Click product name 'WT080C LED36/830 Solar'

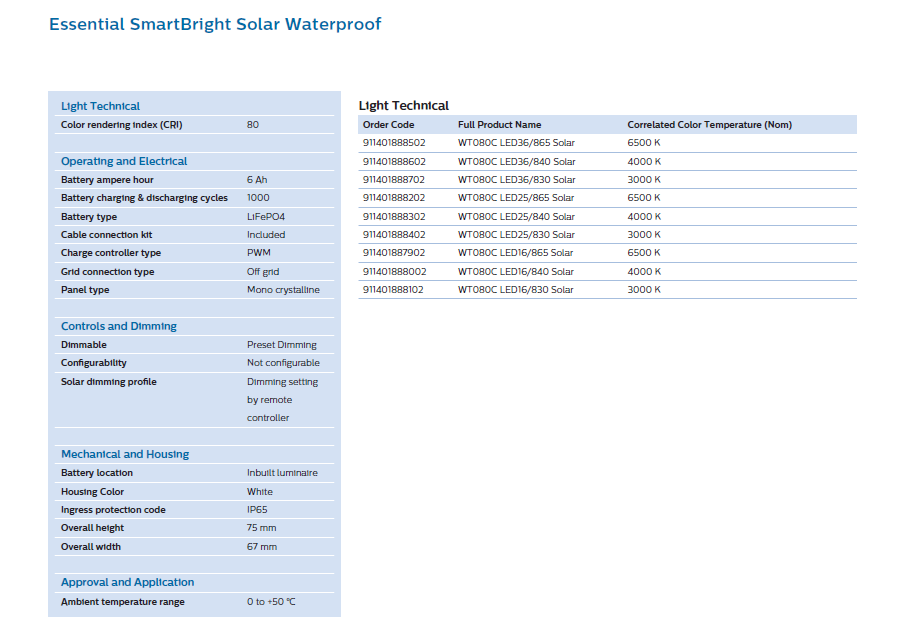(517, 179)
